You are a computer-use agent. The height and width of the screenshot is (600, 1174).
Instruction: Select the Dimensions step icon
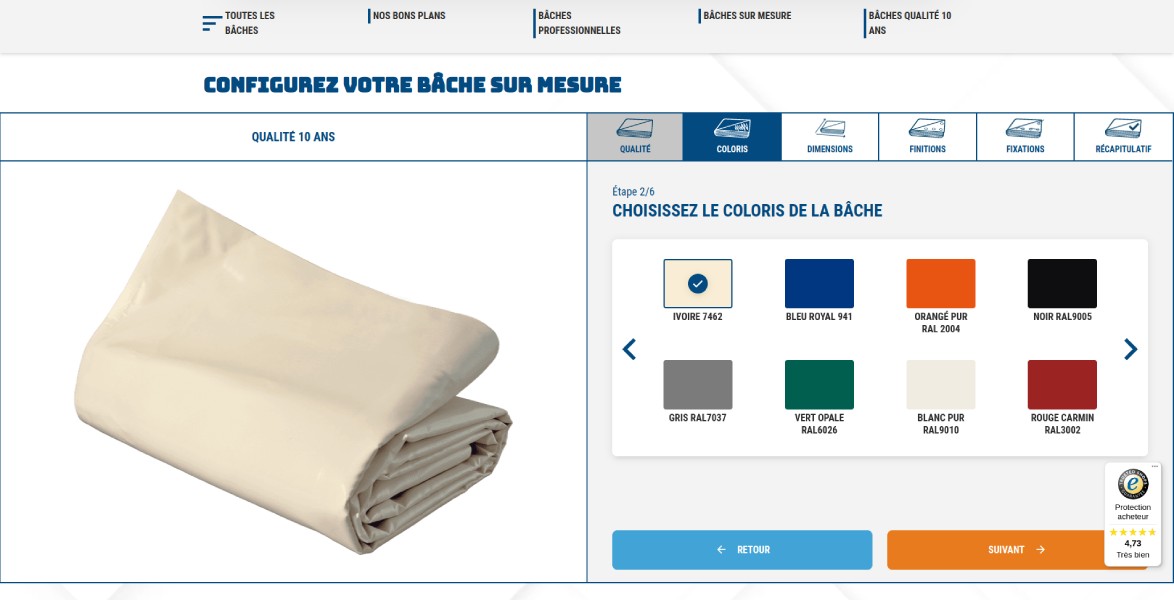(x=830, y=127)
